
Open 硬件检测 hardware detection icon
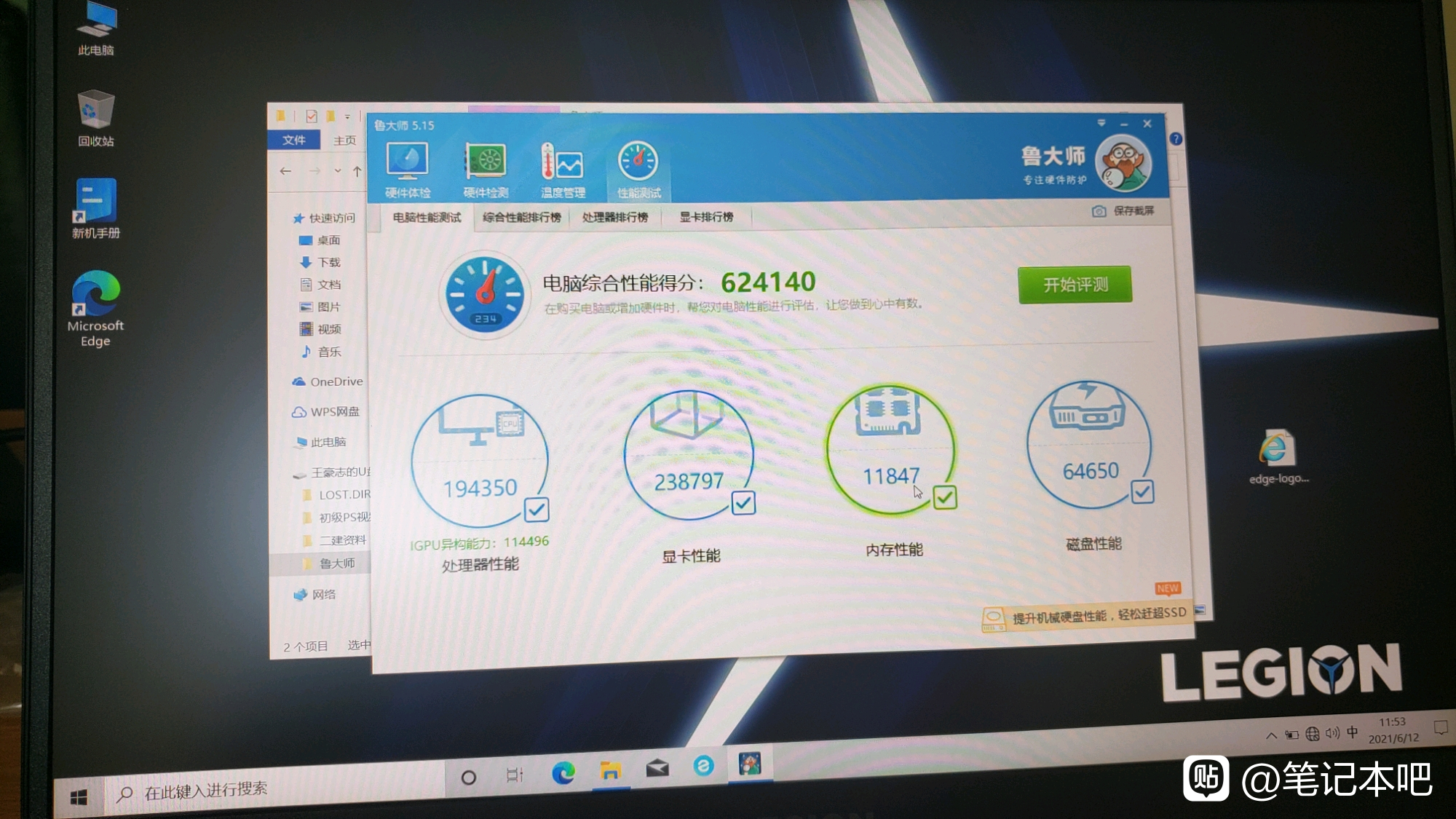point(486,170)
